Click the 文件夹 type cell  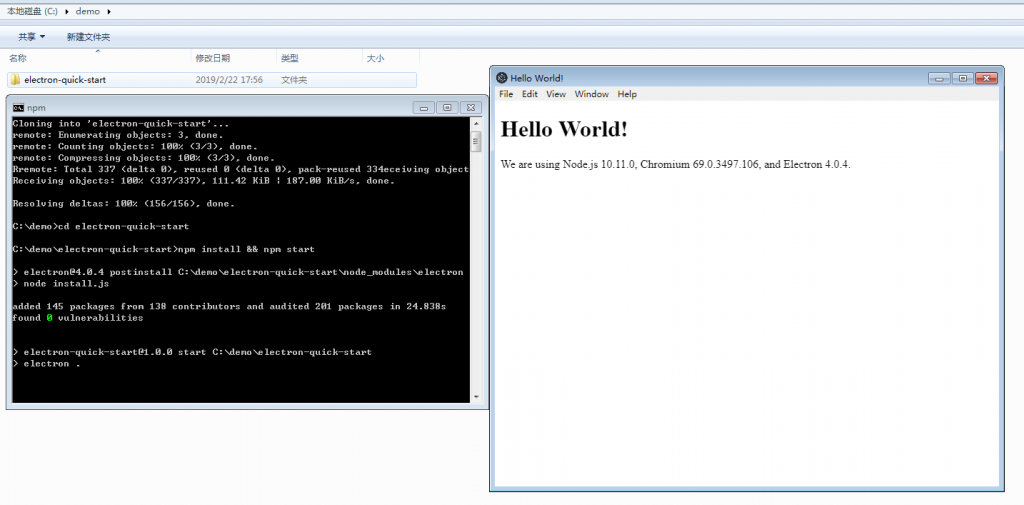[x=294, y=80]
